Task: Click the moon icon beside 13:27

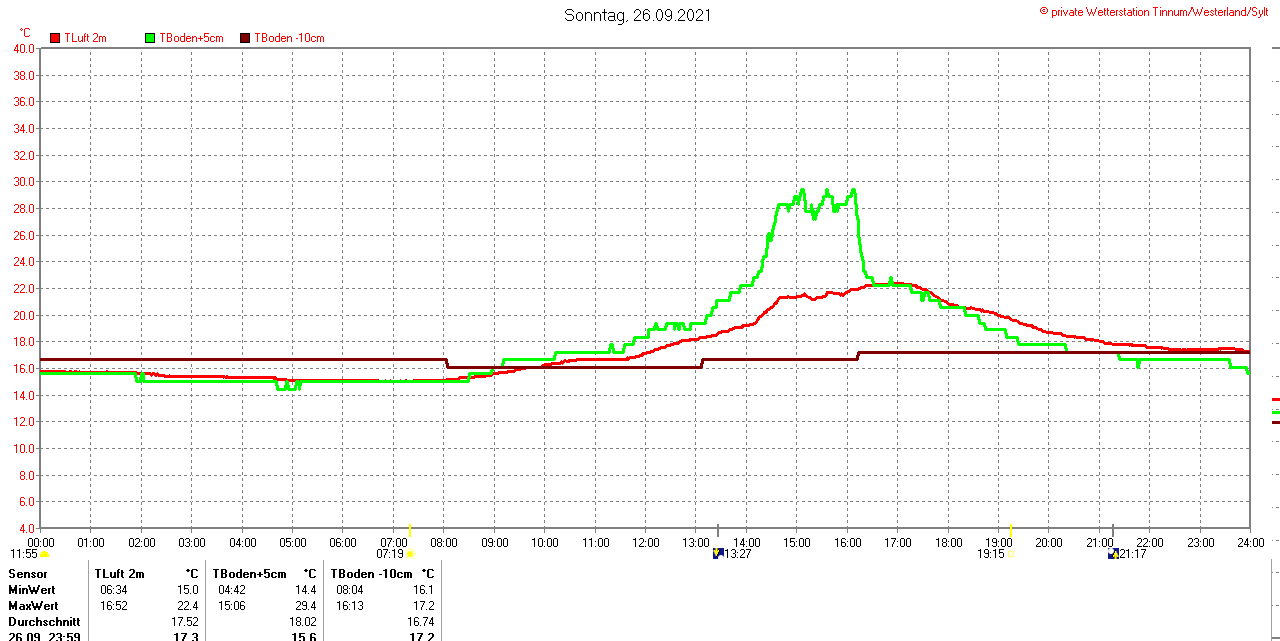Action: click(x=717, y=553)
